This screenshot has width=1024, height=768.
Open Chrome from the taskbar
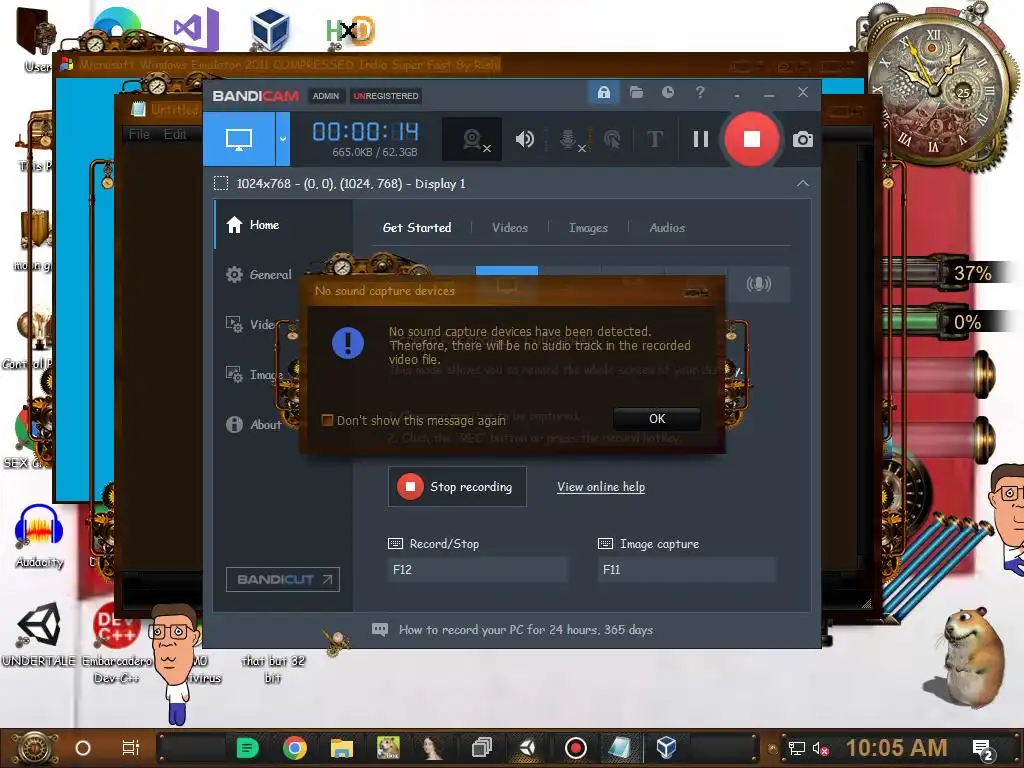tap(295, 748)
